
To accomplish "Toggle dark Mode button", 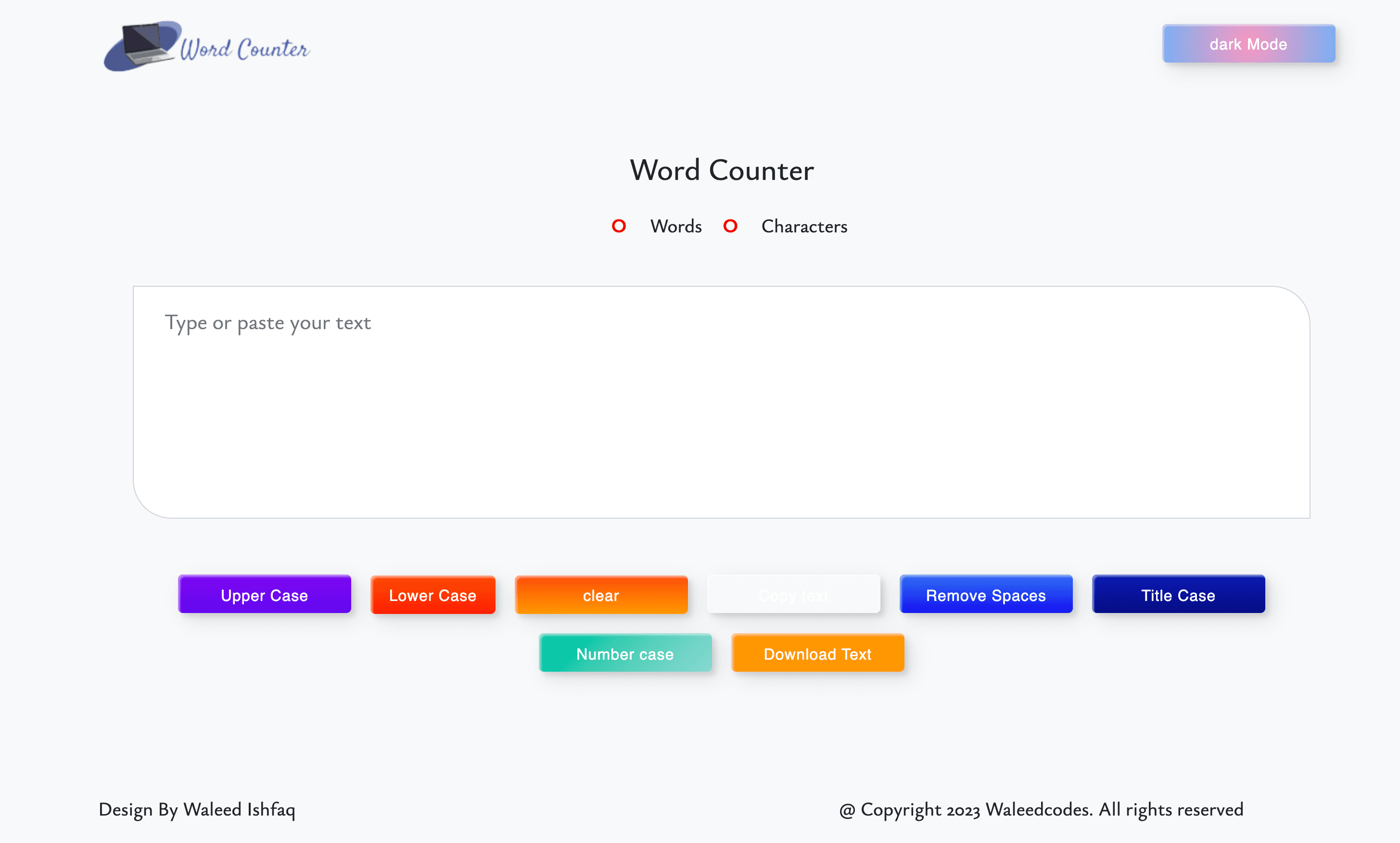I will coord(1248,44).
